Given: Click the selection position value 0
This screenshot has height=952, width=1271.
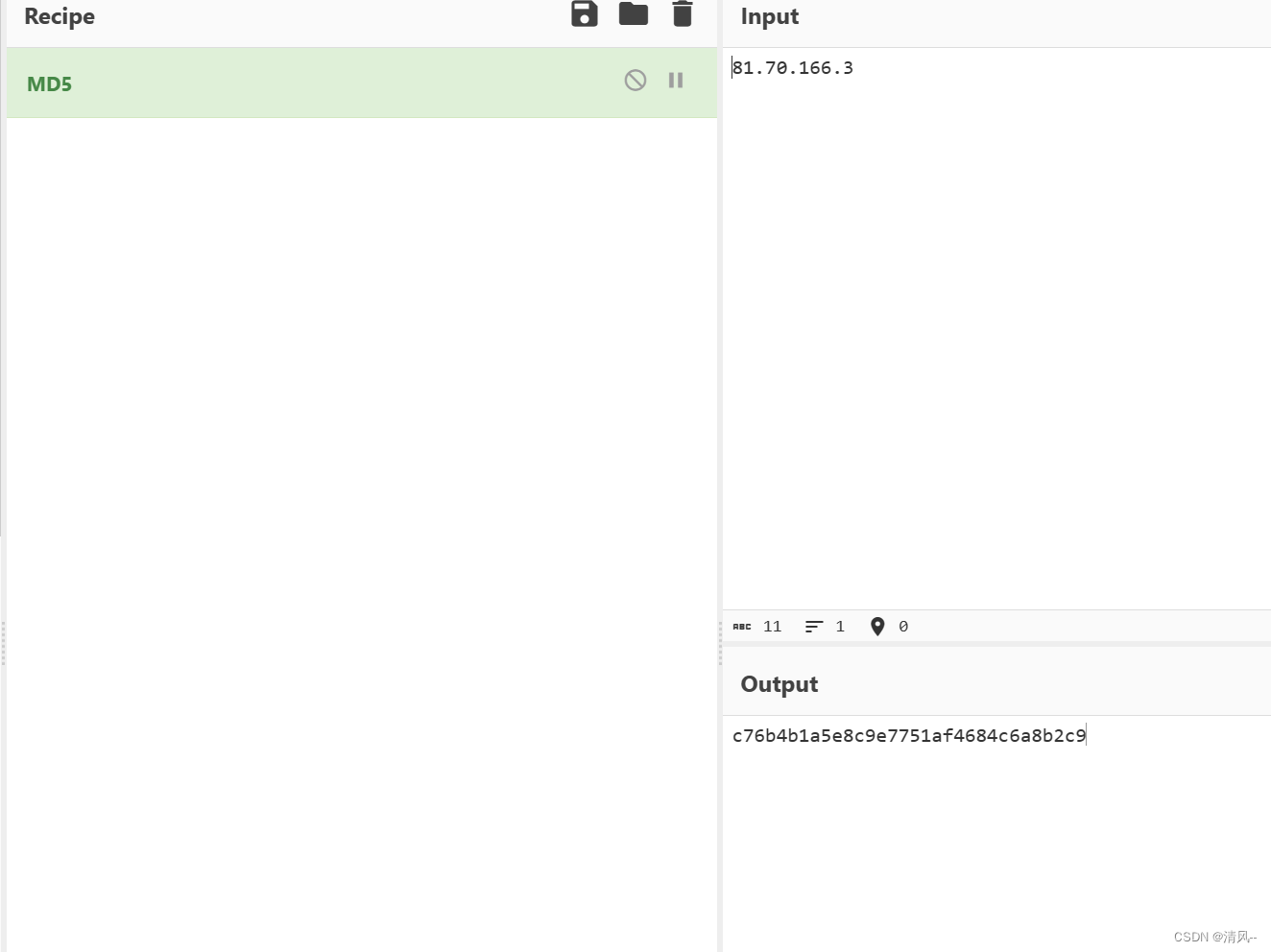Looking at the screenshot, I should point(903,627).
